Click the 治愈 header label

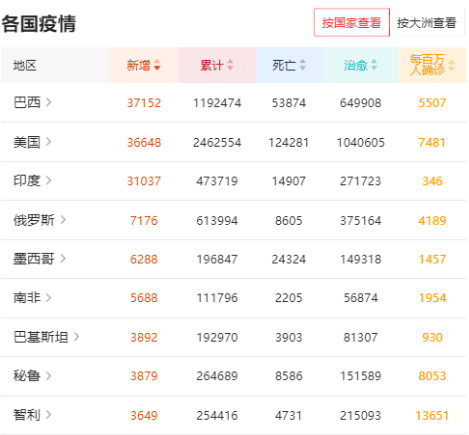356,65
